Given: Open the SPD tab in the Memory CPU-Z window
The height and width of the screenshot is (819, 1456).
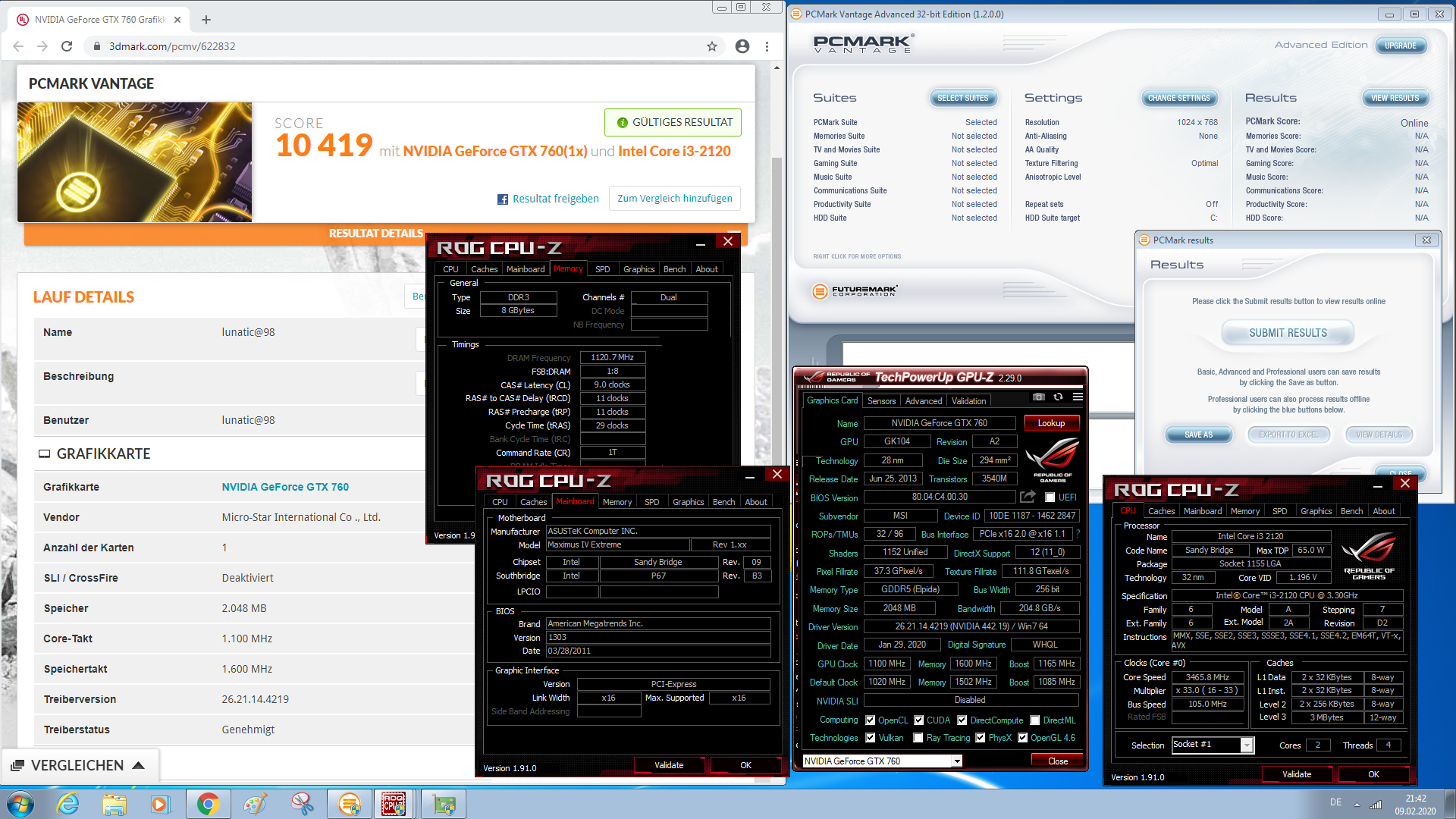Looking at the screenshot, I should [603, 269].
